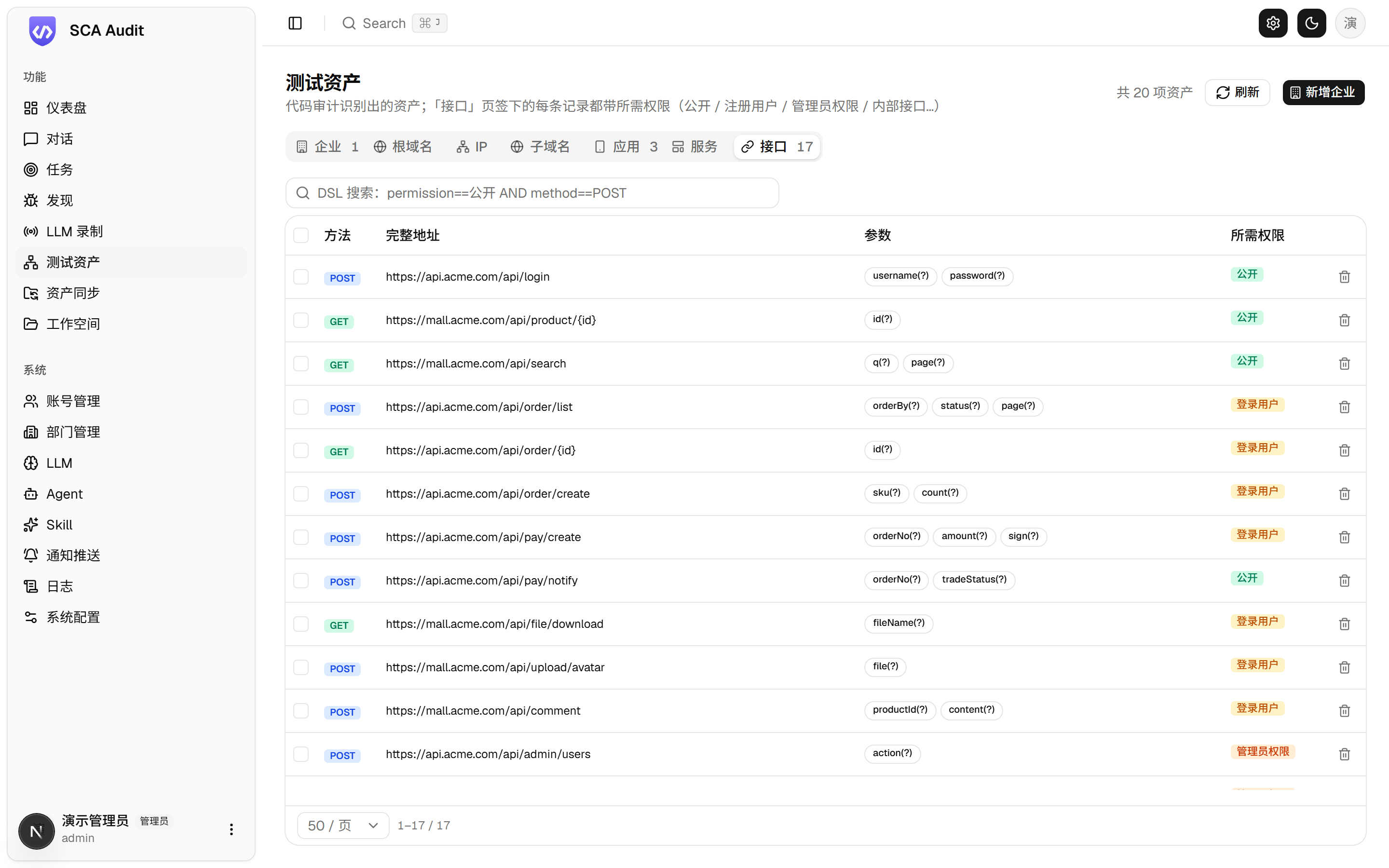The image size is (1389, 868).
Task: Click the 管理员权限 permission tag
Action: (x=1263, y=751)
